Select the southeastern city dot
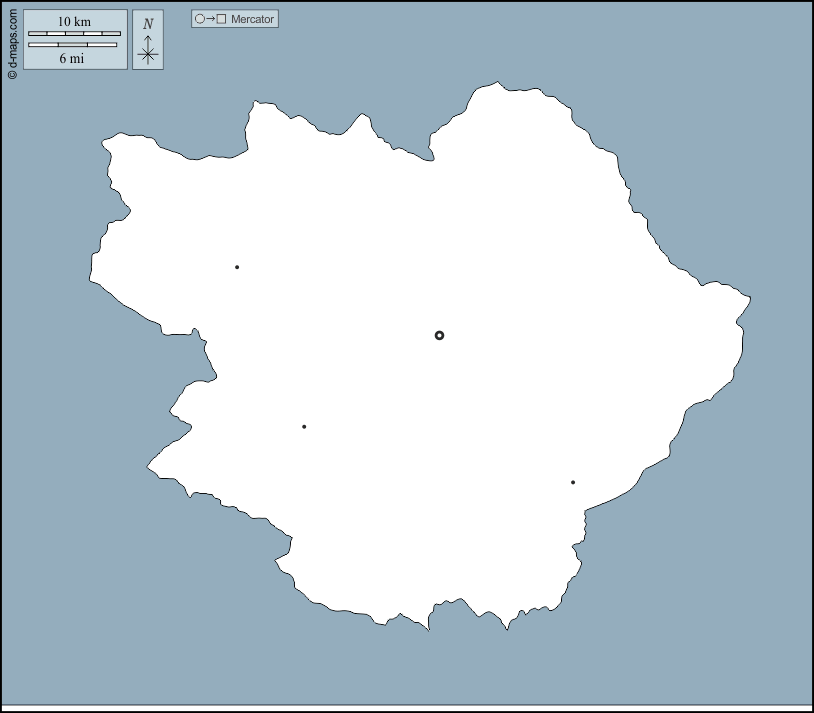Image resolution: width=814 pixels, height=713 pixels. pos(573,482)
